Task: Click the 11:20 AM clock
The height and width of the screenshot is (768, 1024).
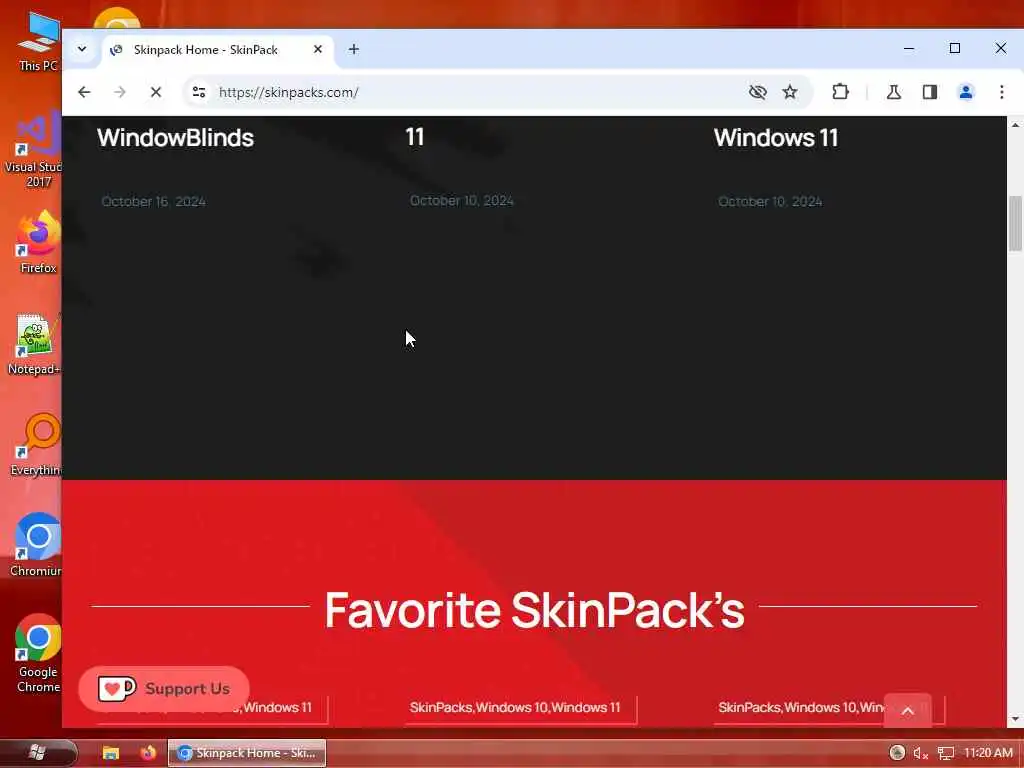Action: [x=988, y=753]
